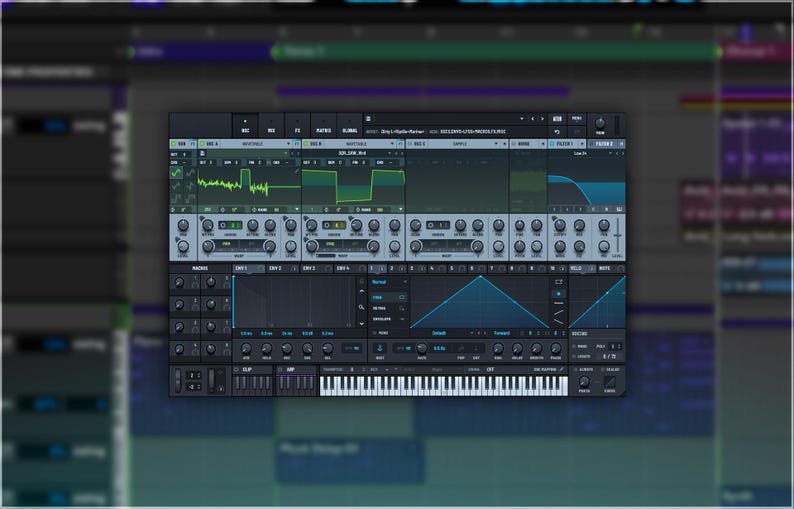The image size is (794, 509).
Task: Click the PORTA knob
Action: tap(584, 381)
